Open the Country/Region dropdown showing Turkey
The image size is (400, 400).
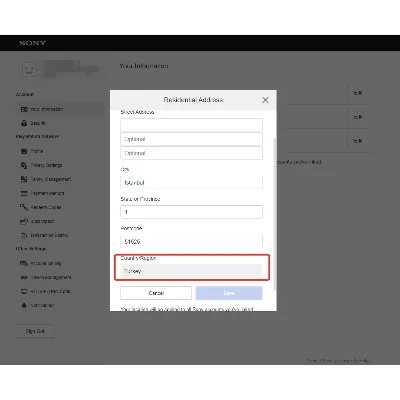191,271
